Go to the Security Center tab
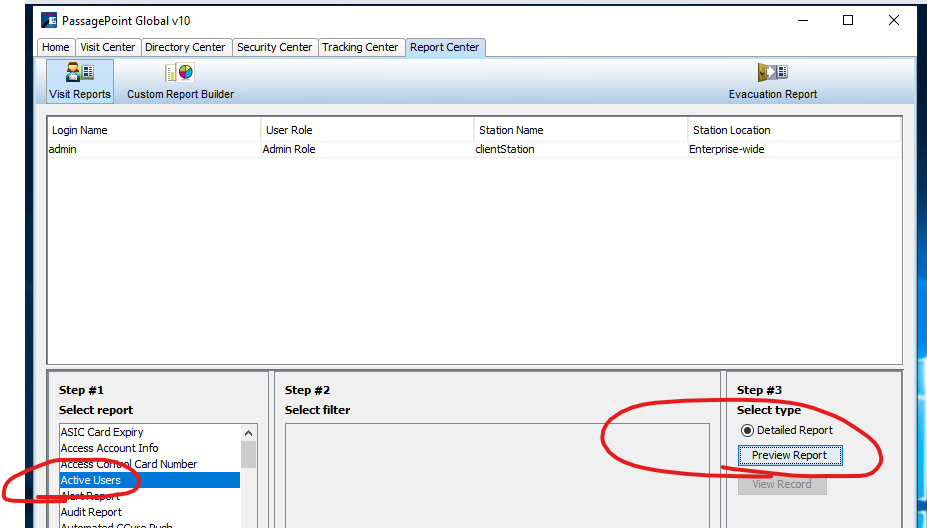Image resolution: width=927 pixels, height=528 pixels. (x=275, y=47)
